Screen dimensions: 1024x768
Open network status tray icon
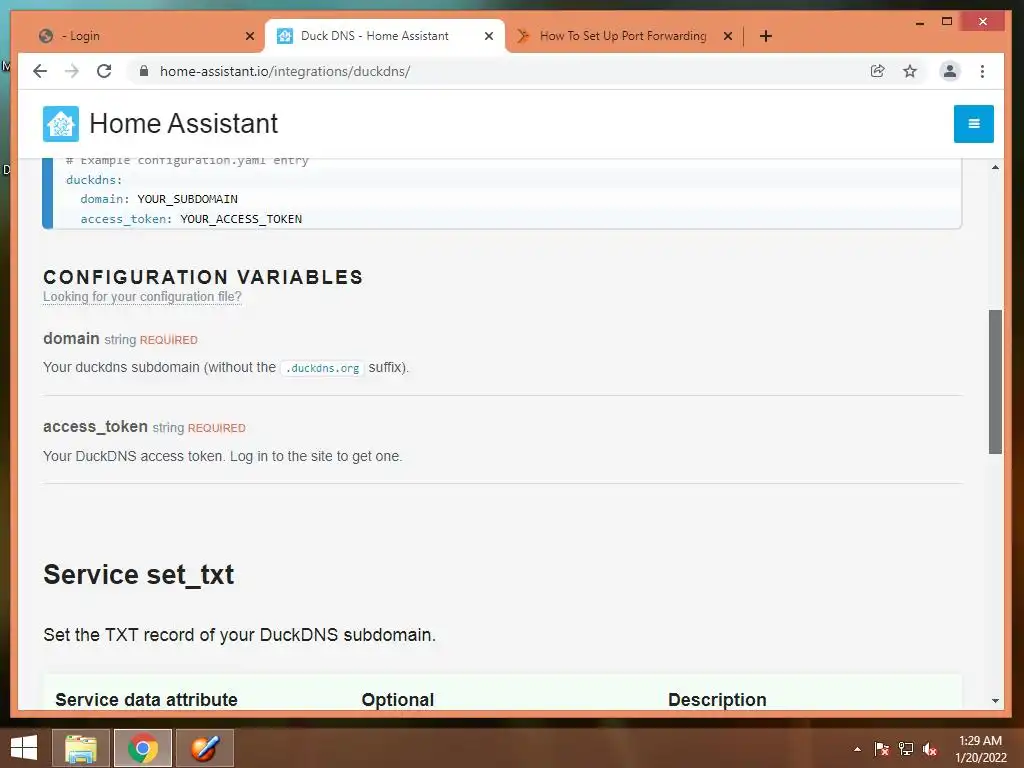906,749
